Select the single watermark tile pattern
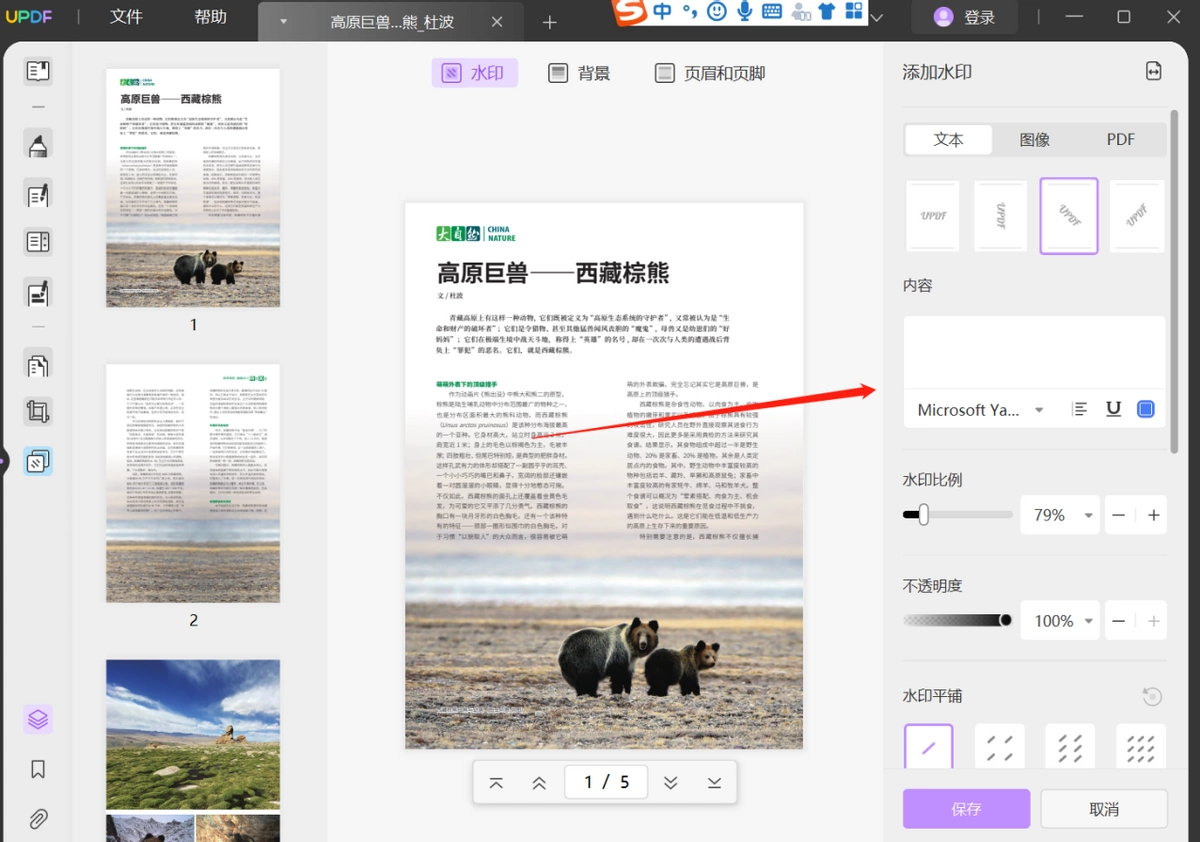This screenshot has height=842, width=1200. pos(929,749)
